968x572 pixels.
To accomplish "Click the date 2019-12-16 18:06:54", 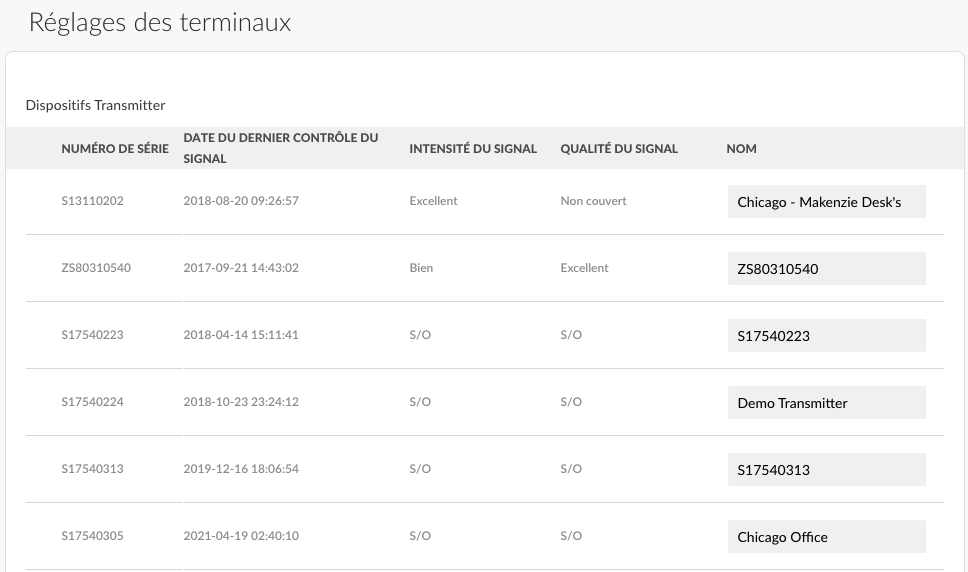I will click(241, 469).
